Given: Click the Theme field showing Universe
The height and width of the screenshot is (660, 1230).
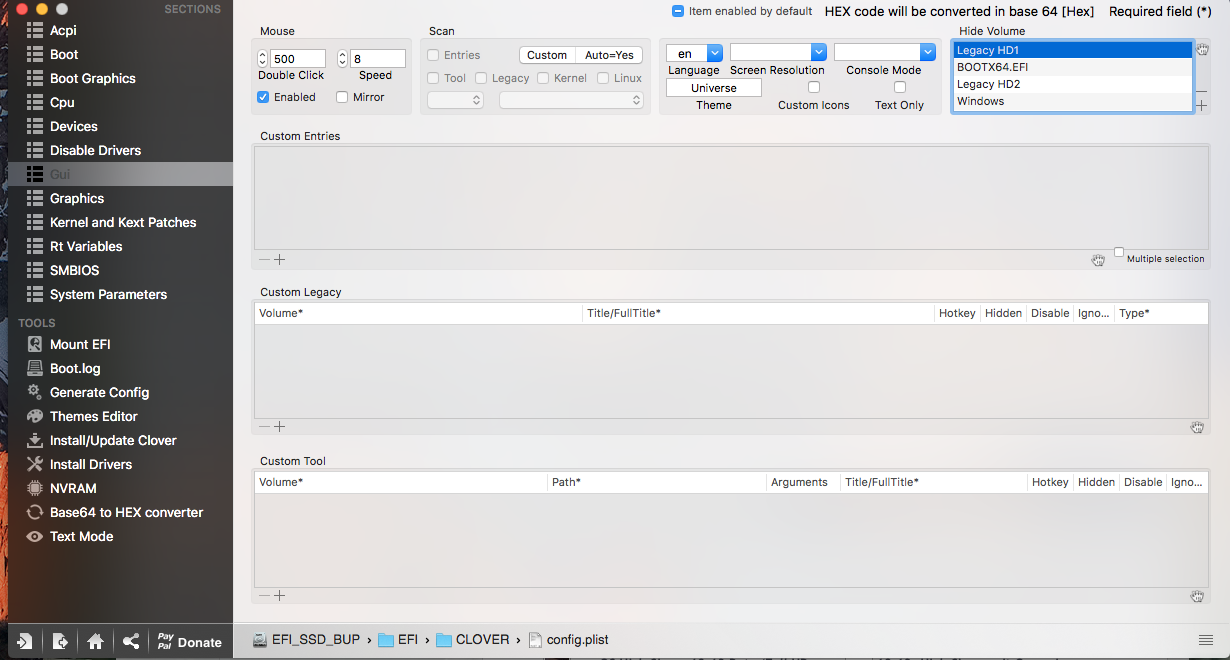Looking at the screenshot, I should point(714,88).
